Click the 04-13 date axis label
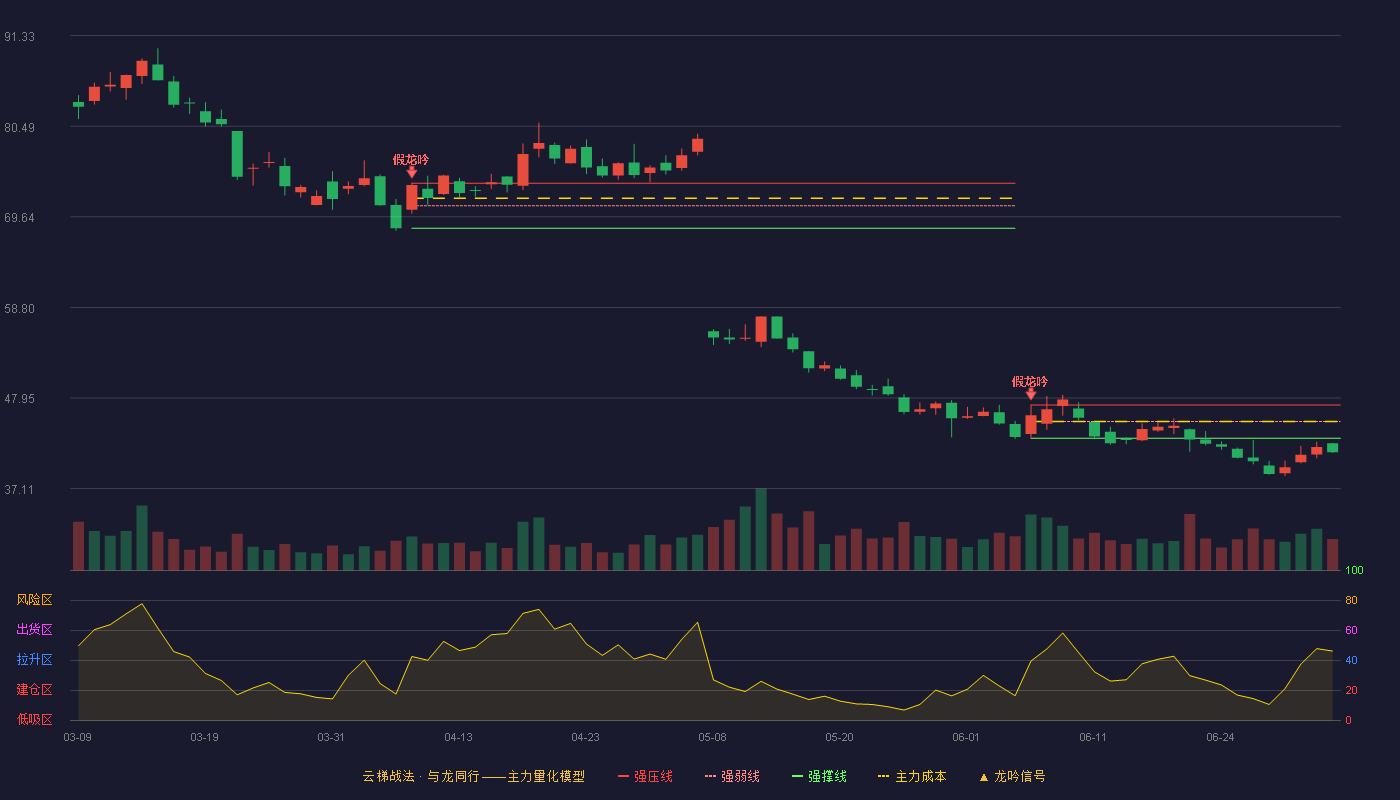1400x800 pixels. (458, 737)
